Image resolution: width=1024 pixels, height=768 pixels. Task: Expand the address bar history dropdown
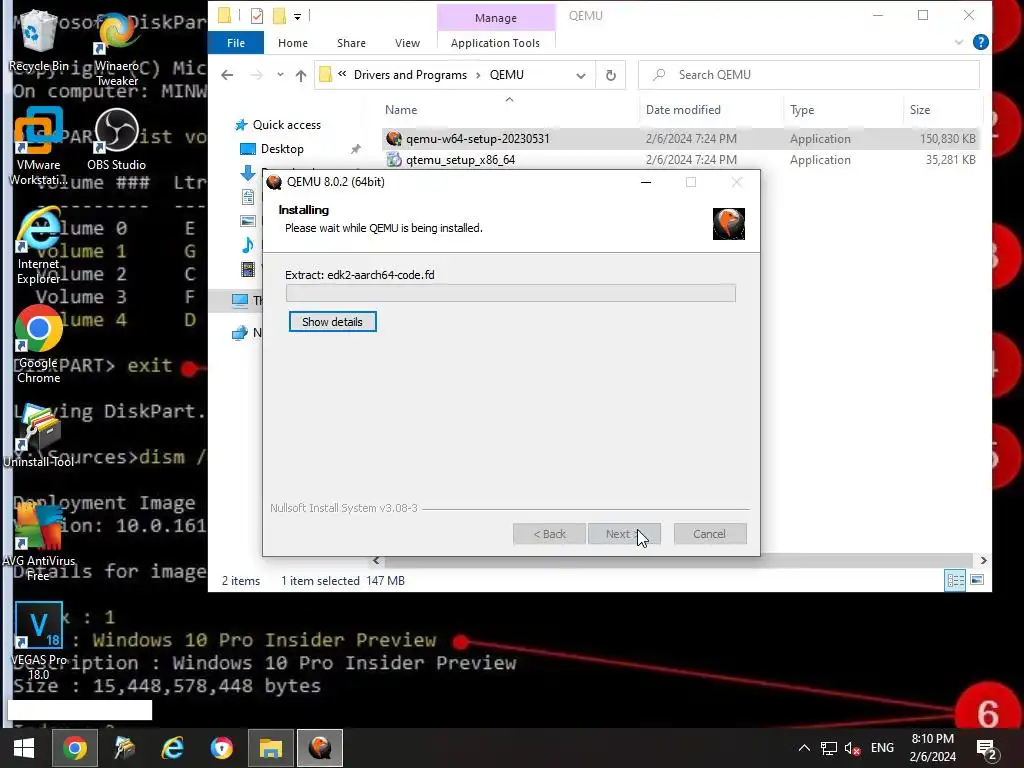click(x=581, y=75)
